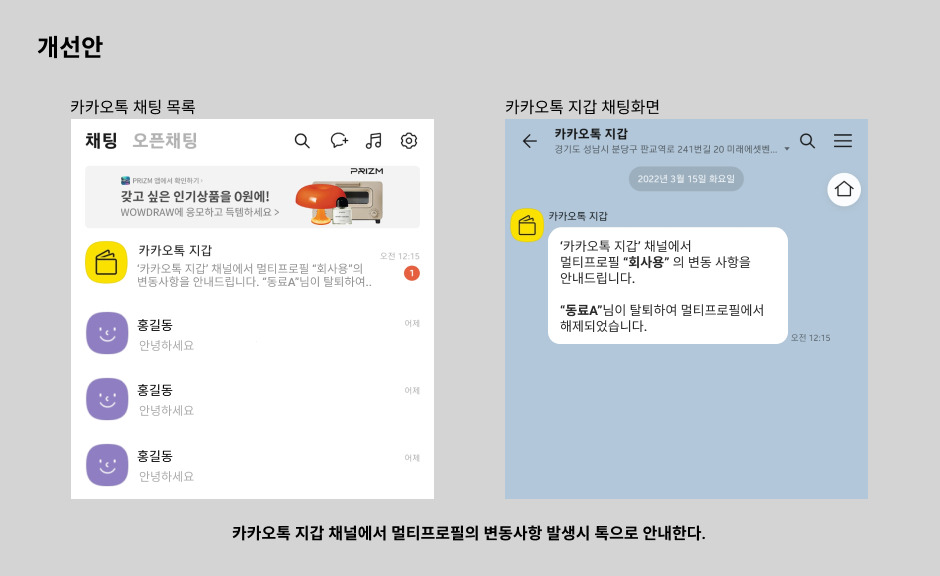Image resolution: width=940 pixels, height=576 pixels.
Task: Open the music note icon in chat list
Action: pyautogui.click(x=373, y=141)
